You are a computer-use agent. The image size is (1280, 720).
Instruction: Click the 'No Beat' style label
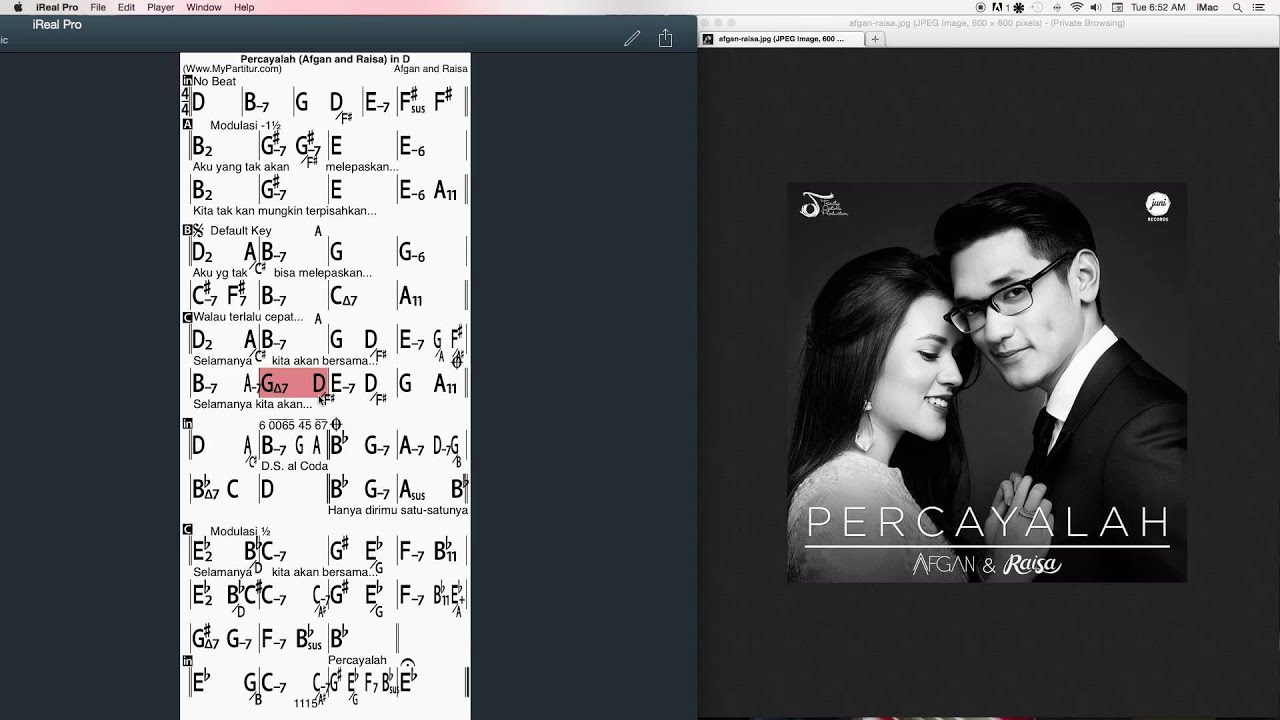point(214,81)
